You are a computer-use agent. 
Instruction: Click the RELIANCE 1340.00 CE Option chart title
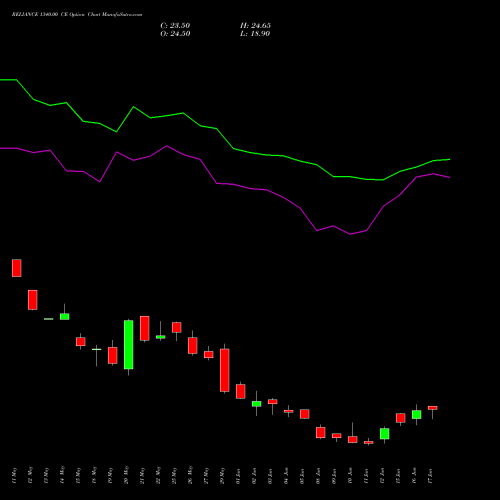pyautogui.click(x=77, y=15)
